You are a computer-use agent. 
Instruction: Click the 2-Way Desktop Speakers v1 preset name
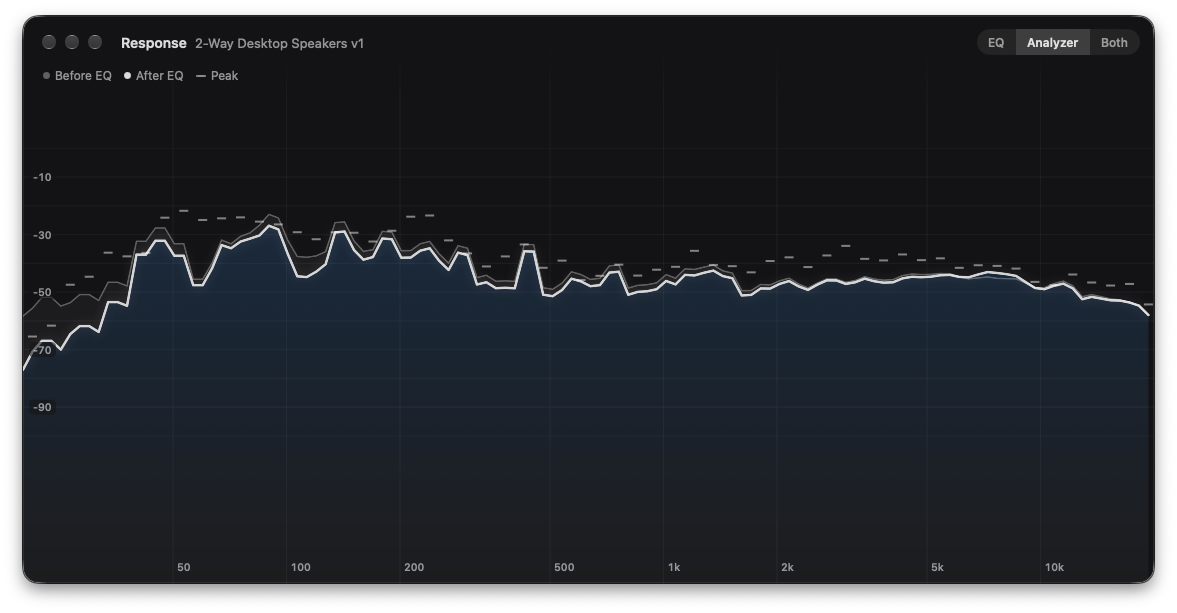(279, 44)
